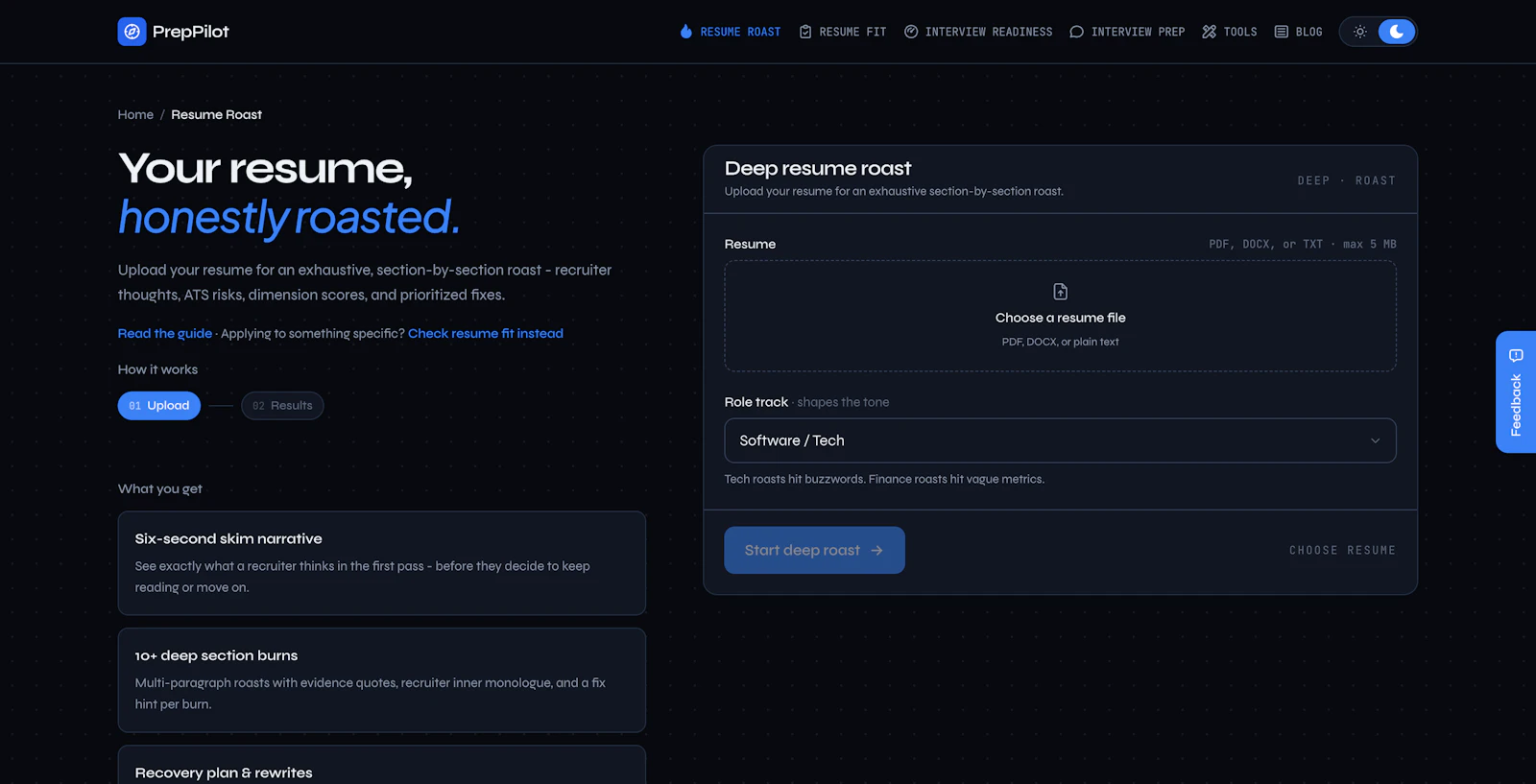Viewport: 1536px width, 784px height.
Task: Click the PrepPilot compass logo icon
Action: pyautogui.click(x=132, y=32)
